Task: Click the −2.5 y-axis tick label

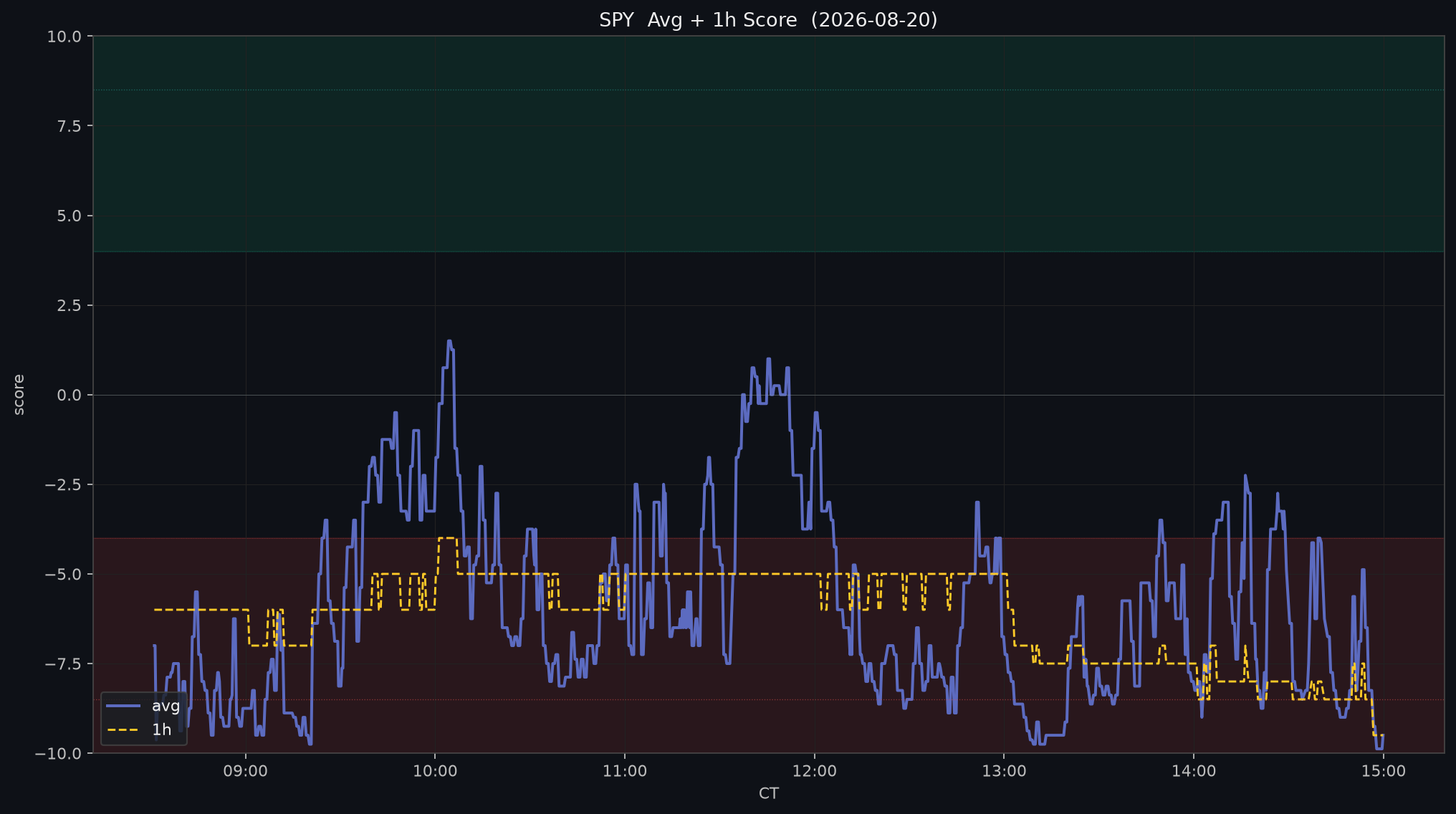Action: [x=64, y=484]
